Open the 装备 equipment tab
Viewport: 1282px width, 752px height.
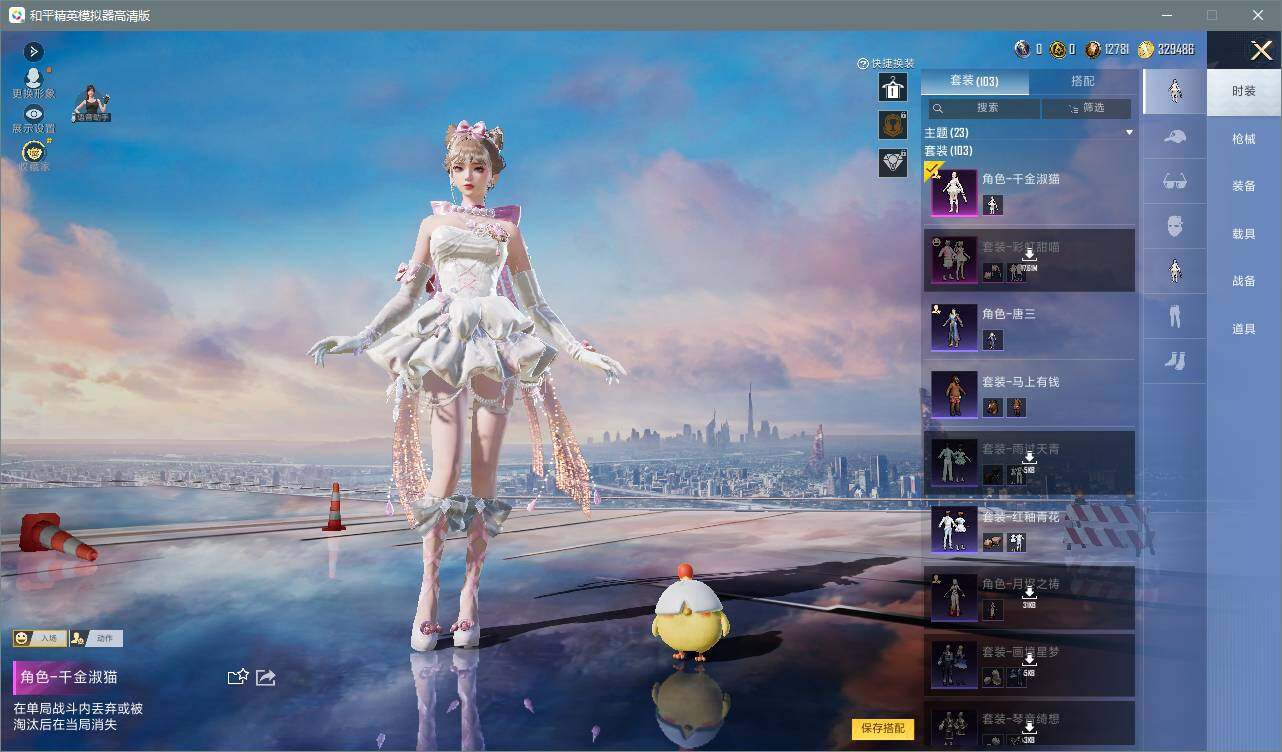click(1244, 186)
